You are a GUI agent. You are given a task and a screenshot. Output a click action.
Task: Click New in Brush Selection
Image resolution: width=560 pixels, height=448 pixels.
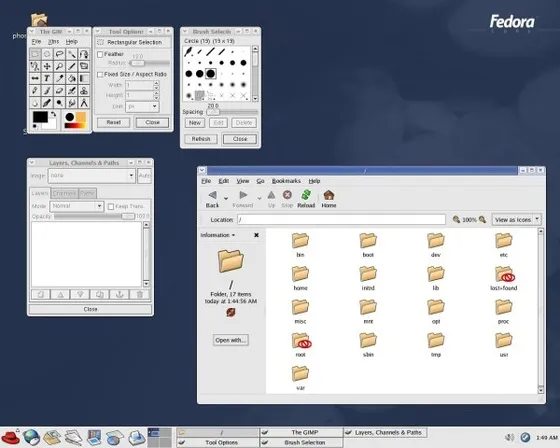[x=195, y=123]
